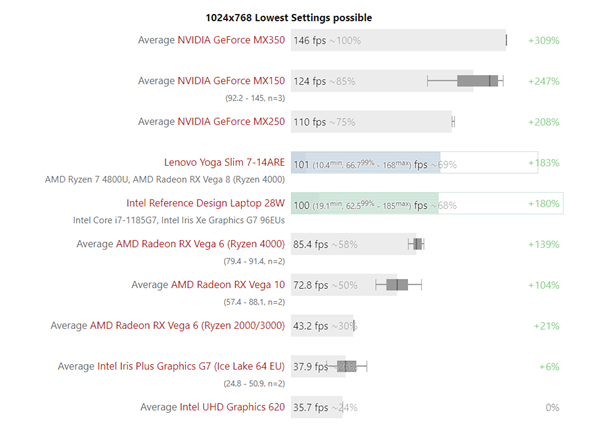Click the +180% difference label
The image size is (600, 430).
coord(543,204)
